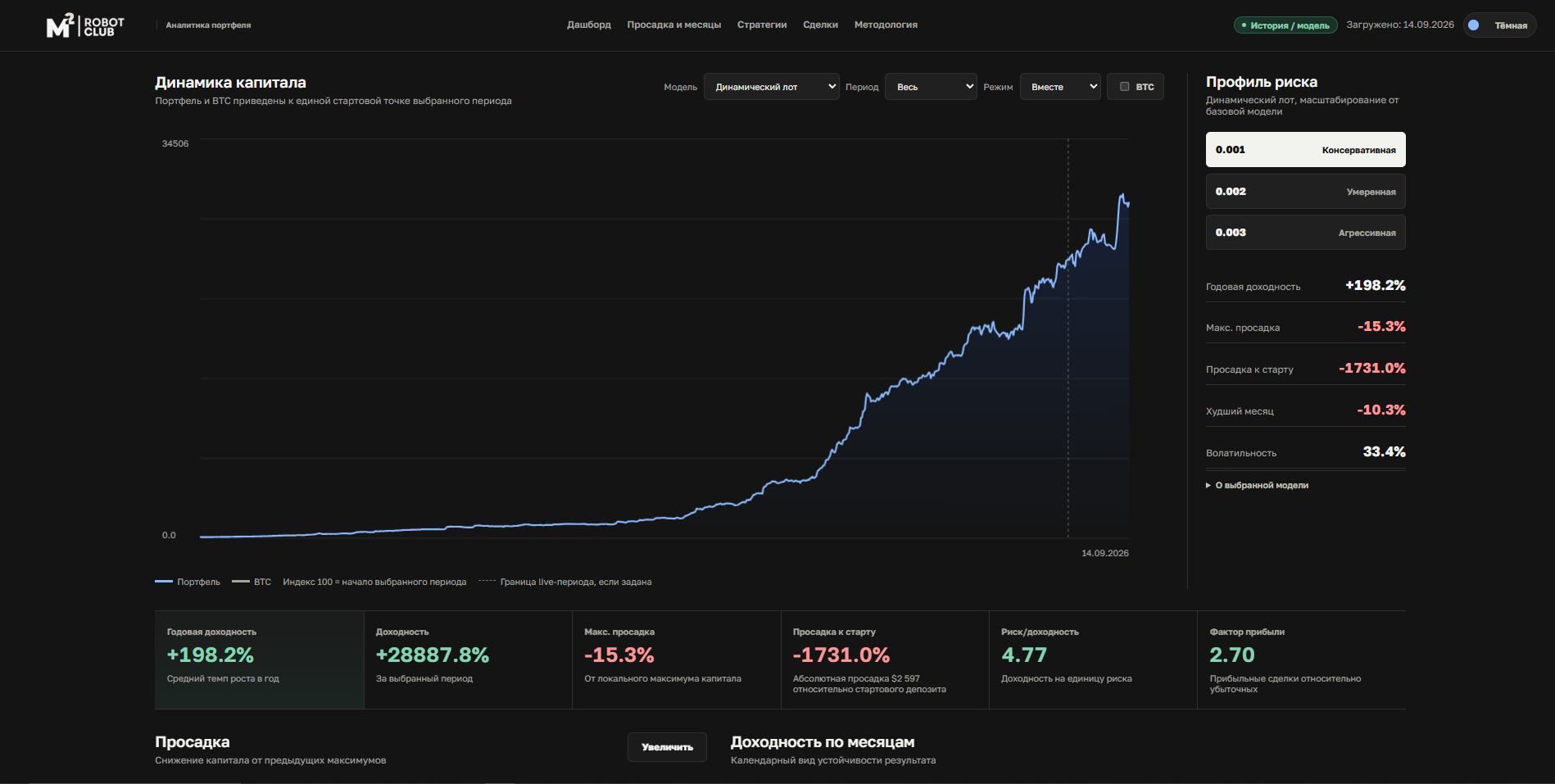The height and width of the screenshot is (784, 1555).
Task: Click the История / модель status badge
Action: pyautogui.click(x=1285, y=25)
